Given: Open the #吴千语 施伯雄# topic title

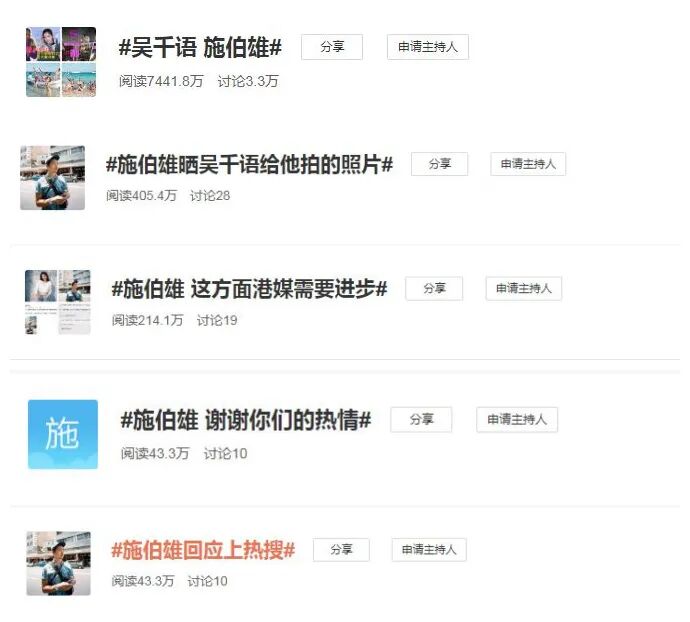Looking at the screenshot, I should [x=200, y=47].
